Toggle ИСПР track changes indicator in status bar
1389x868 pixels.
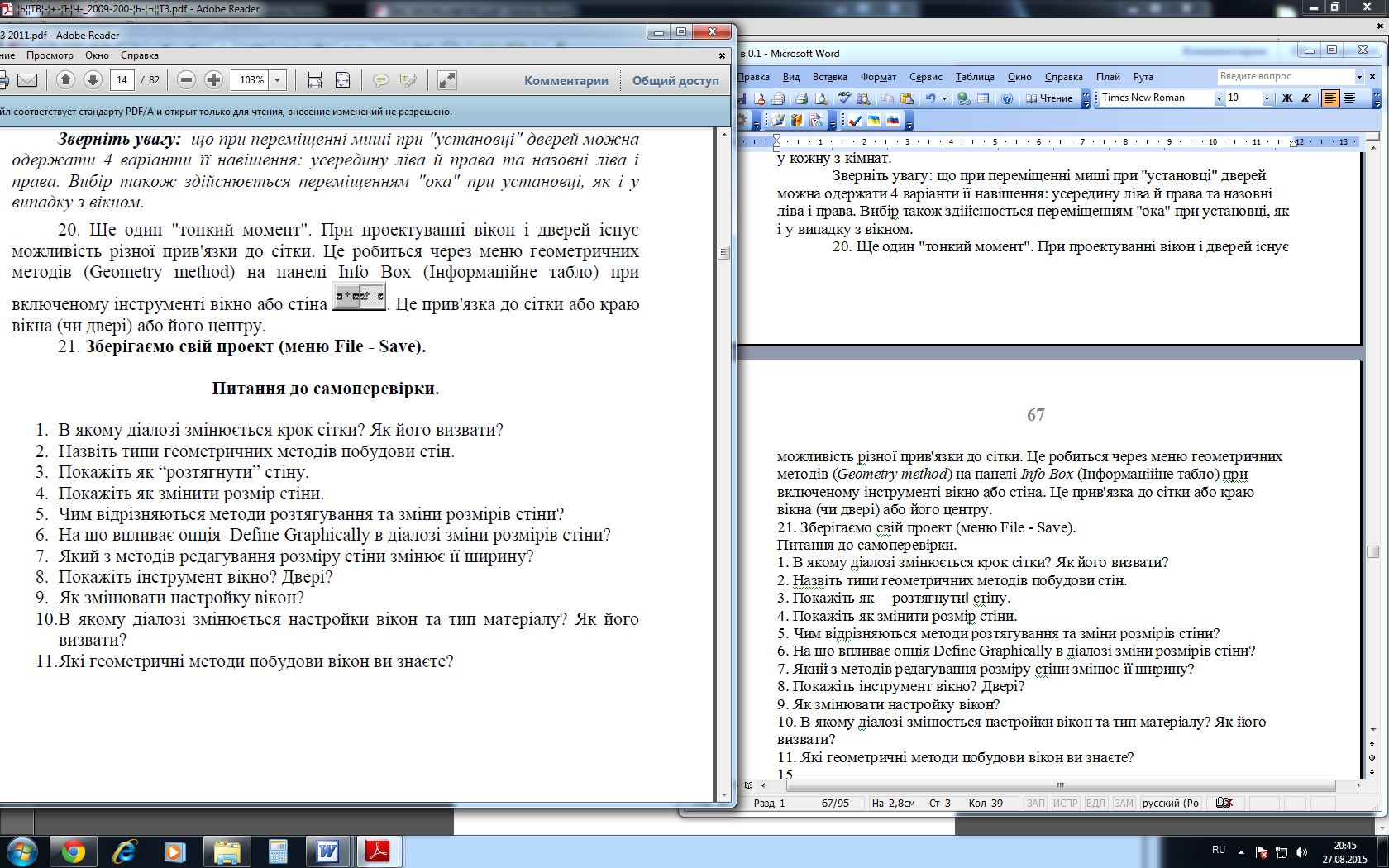tap(1066, 804)
